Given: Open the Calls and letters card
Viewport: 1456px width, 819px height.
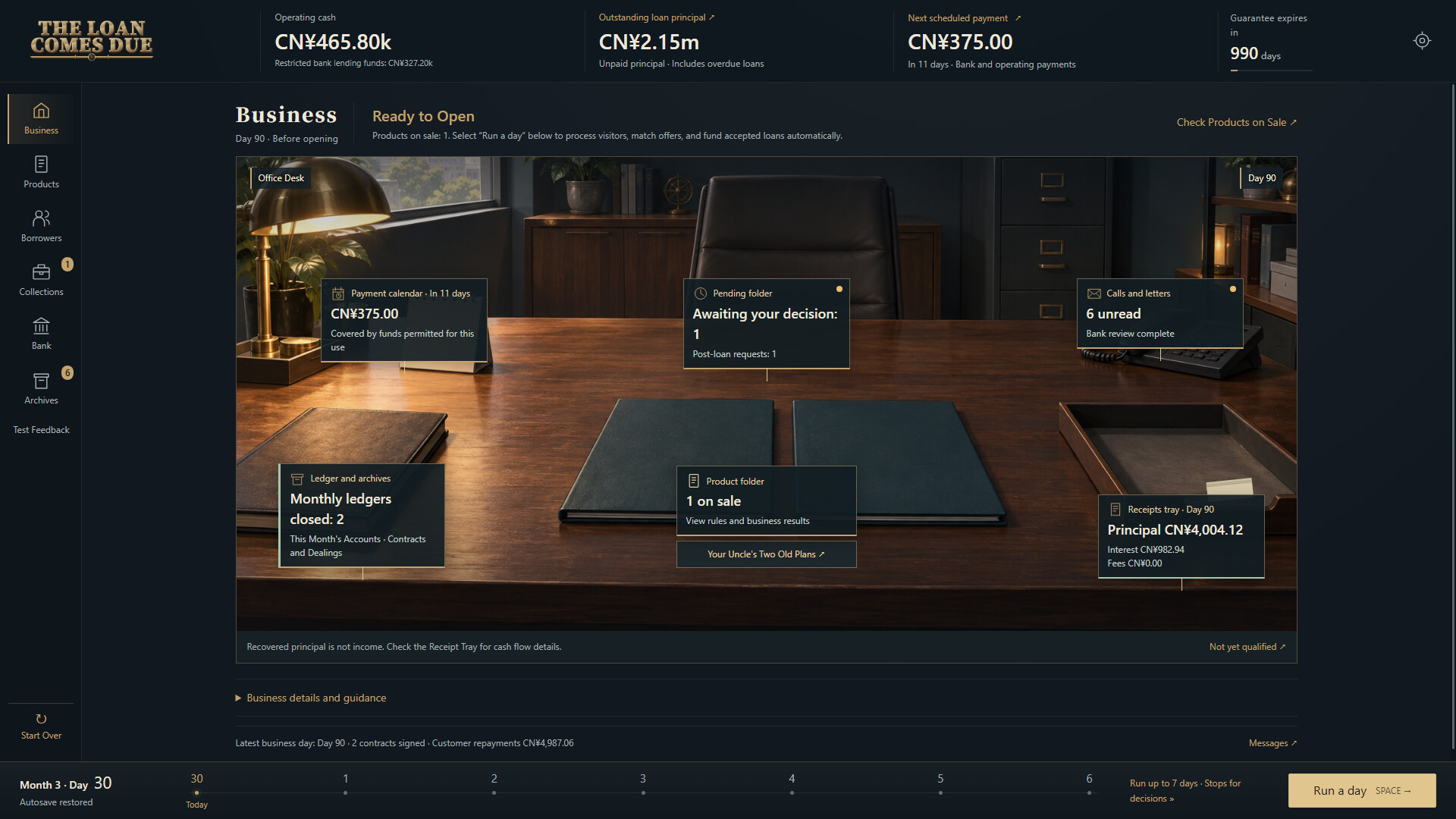Looking at the screenshot, I should (1159, 313).
